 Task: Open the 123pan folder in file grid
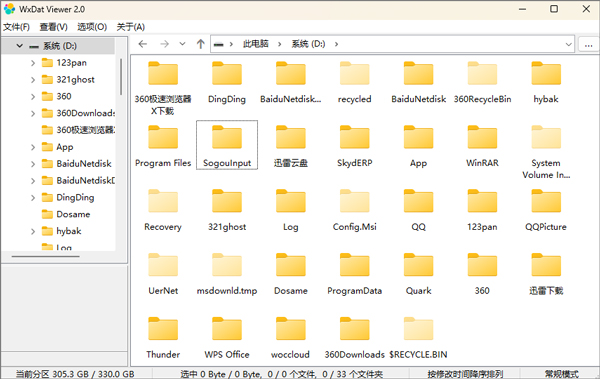point(482,201)
